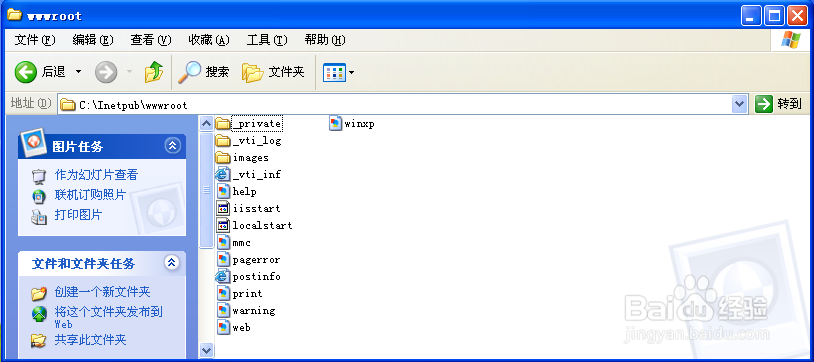Select the help image file icon
The height and width of the screenshot is (362, 814).
(x=223, y=192)
